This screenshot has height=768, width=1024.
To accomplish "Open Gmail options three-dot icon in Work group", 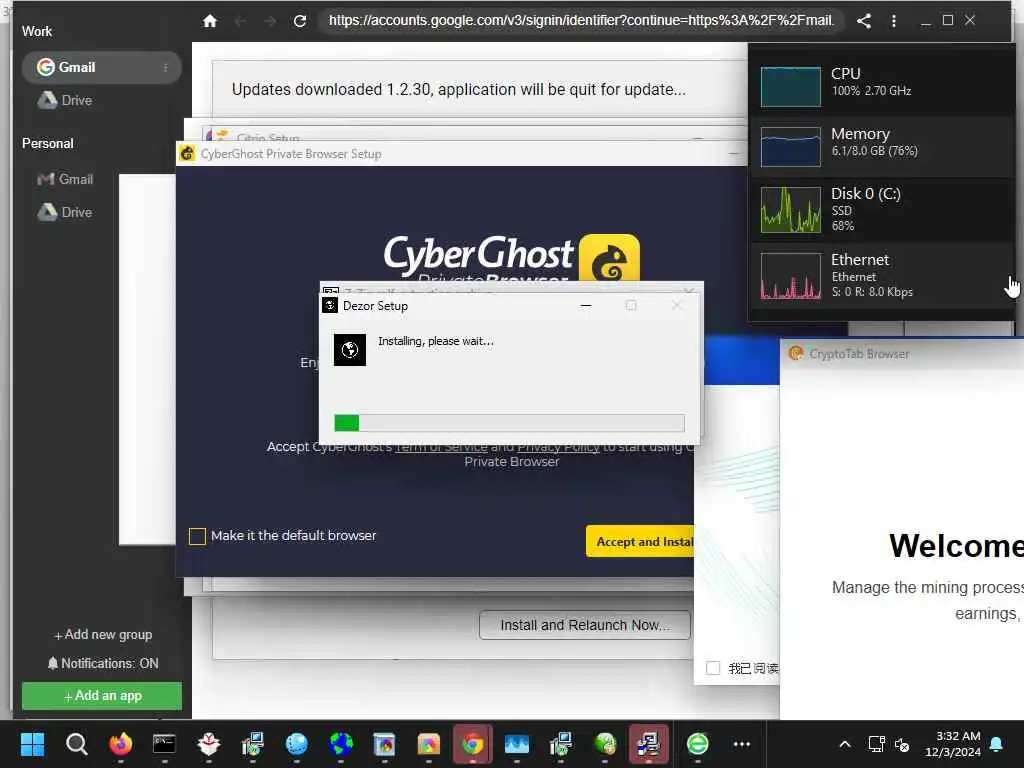I will pos(166,67).
